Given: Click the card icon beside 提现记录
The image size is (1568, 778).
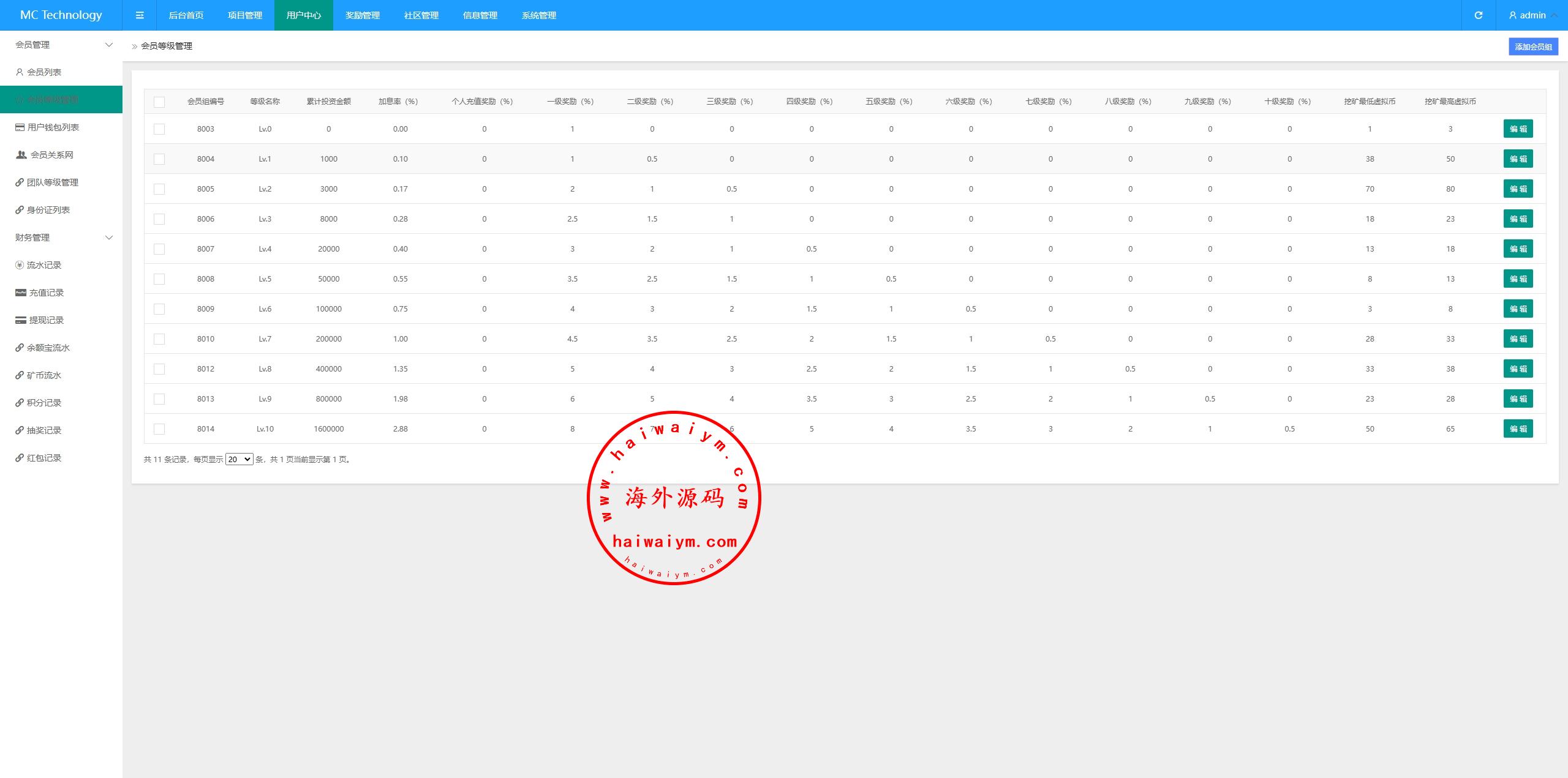Looking at the screenshot, I should 21,320.
